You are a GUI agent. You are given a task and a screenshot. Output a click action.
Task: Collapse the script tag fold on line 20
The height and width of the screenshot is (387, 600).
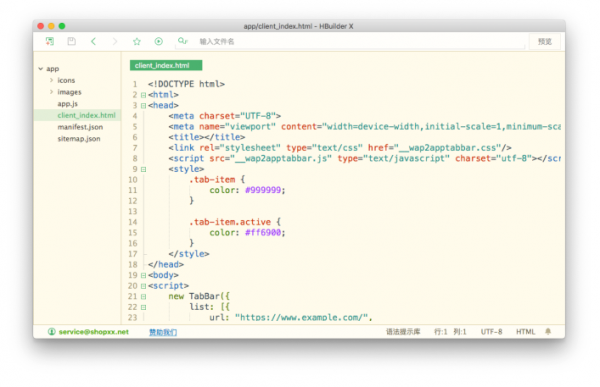(143, 286)
